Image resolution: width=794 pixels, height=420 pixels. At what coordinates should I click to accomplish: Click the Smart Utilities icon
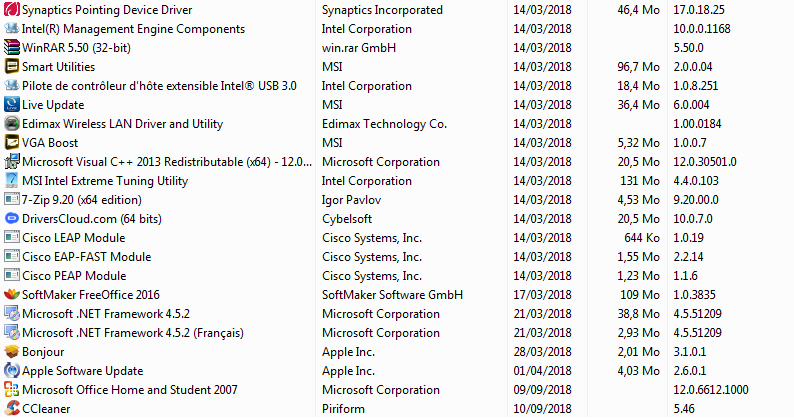pos(12,67)
